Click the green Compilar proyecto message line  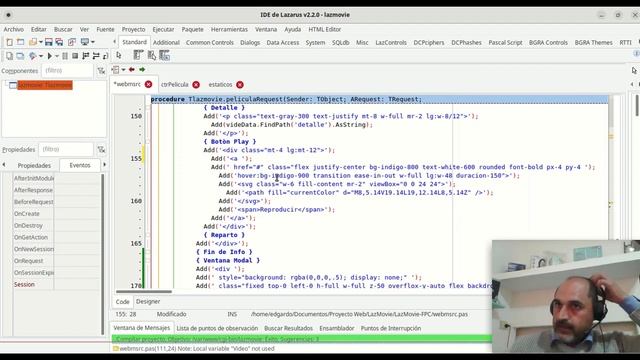pyautogui.click(x=302, y=339)
